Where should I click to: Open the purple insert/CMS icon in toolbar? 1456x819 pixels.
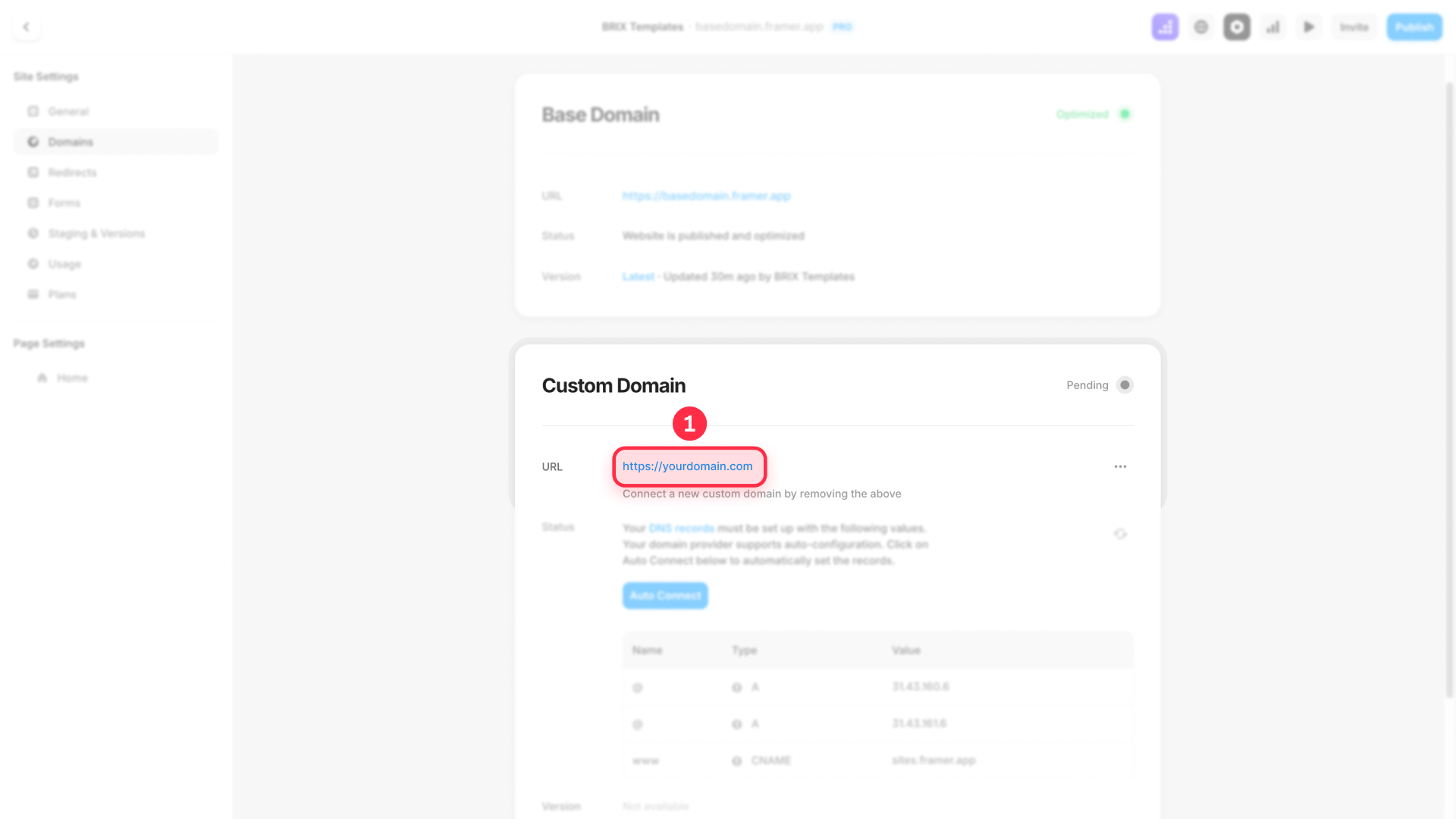[1165, 27]
